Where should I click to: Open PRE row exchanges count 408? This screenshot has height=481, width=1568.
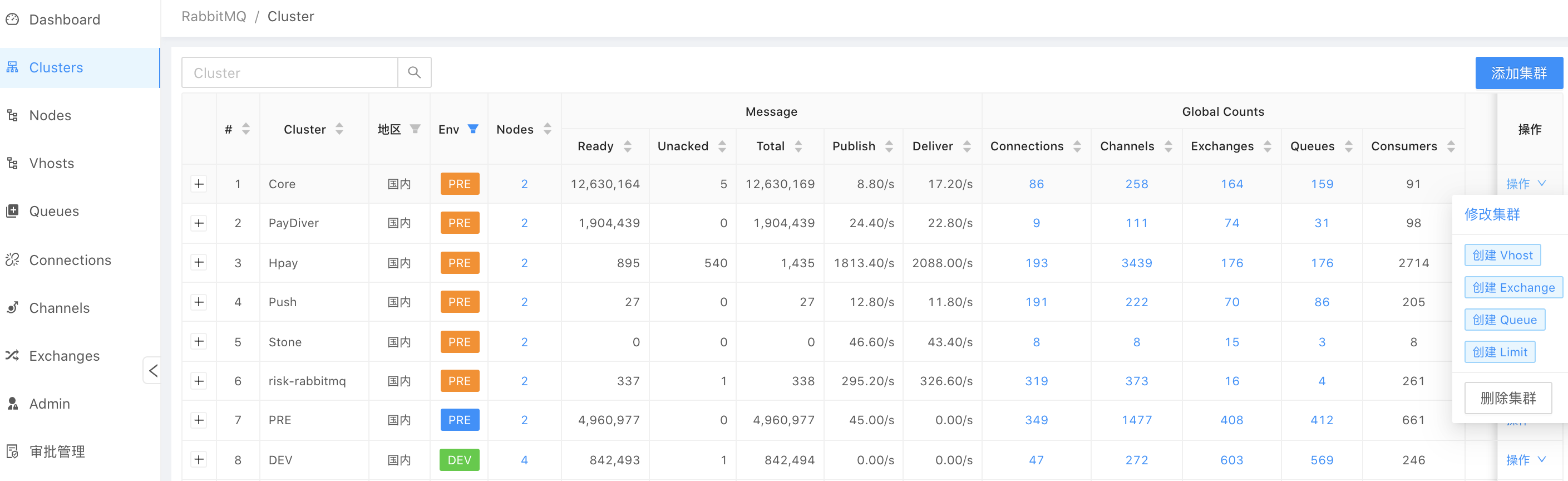(x=1231, y=420)
